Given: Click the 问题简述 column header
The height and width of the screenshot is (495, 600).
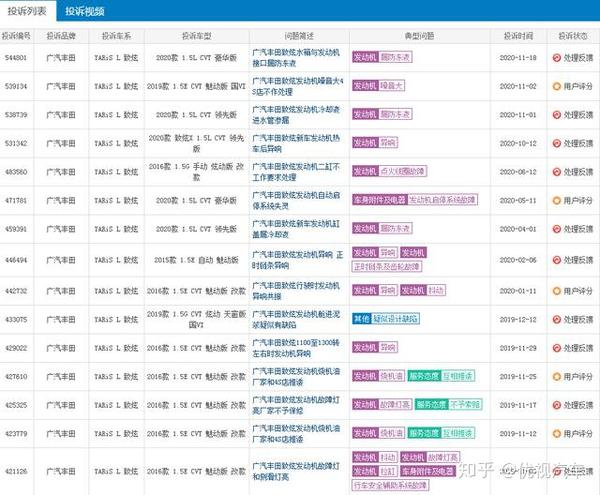Looking at the screenshot, I should coord(299,36).
